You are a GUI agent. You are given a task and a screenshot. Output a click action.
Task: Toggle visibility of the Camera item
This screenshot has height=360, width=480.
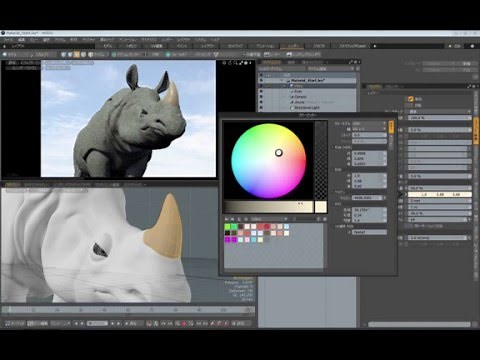[261, 97]
